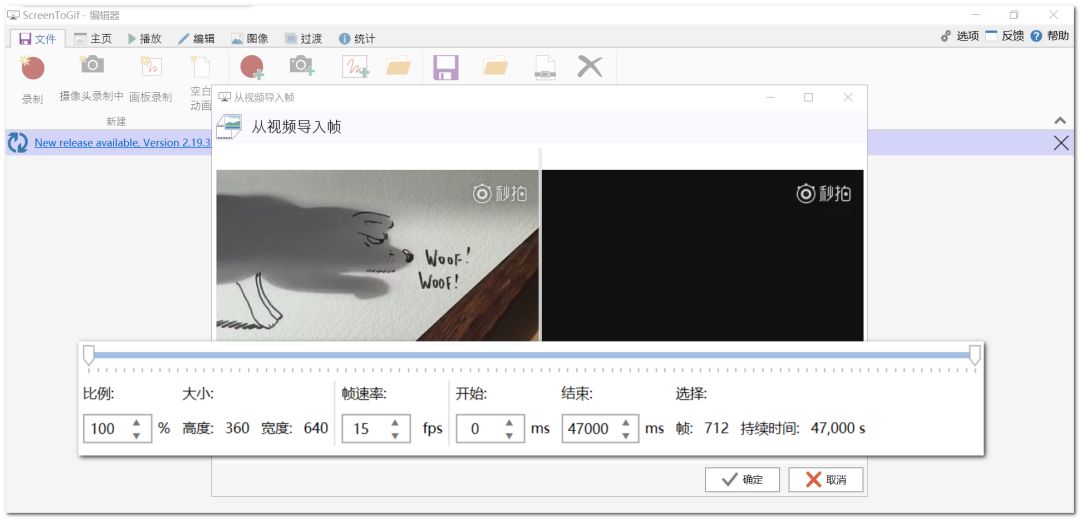Close the 从视频导入帧 dialog window
This screenshot has width=1080, height=519.
click(848, 97)
